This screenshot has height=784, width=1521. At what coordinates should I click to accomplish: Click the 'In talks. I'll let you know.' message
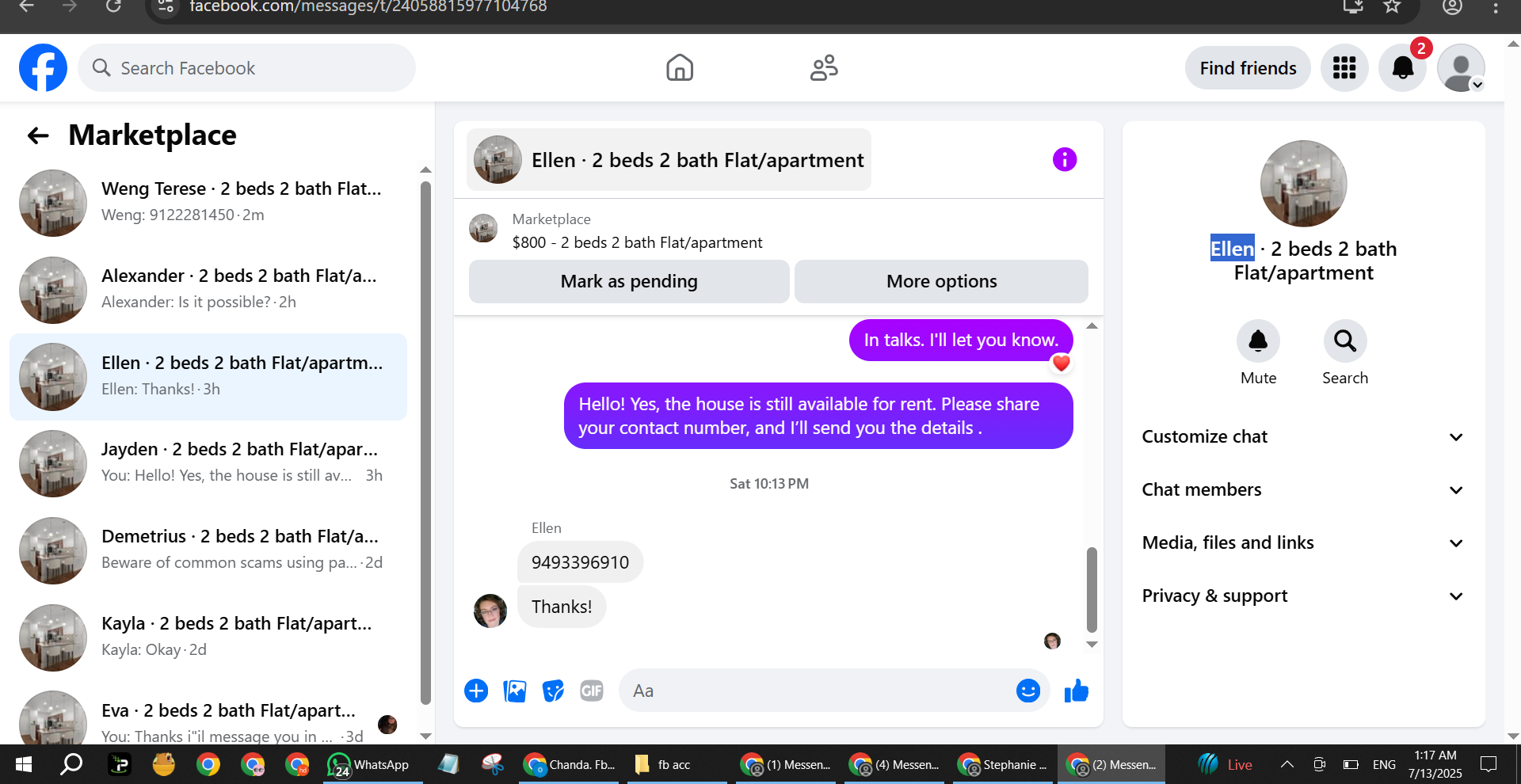(x=961, y=340)
